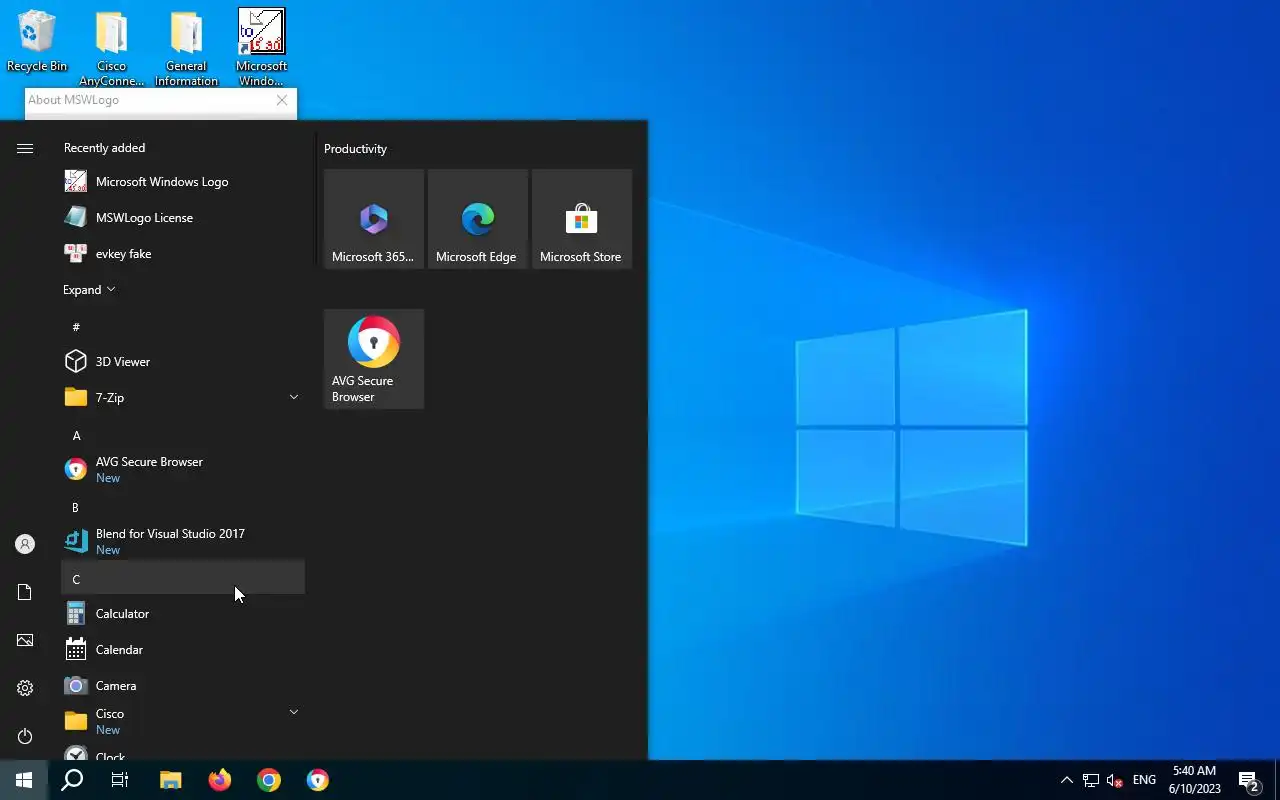Launch Firefox from the taskbar
The image size is (1280, 800).
(220, 780)
